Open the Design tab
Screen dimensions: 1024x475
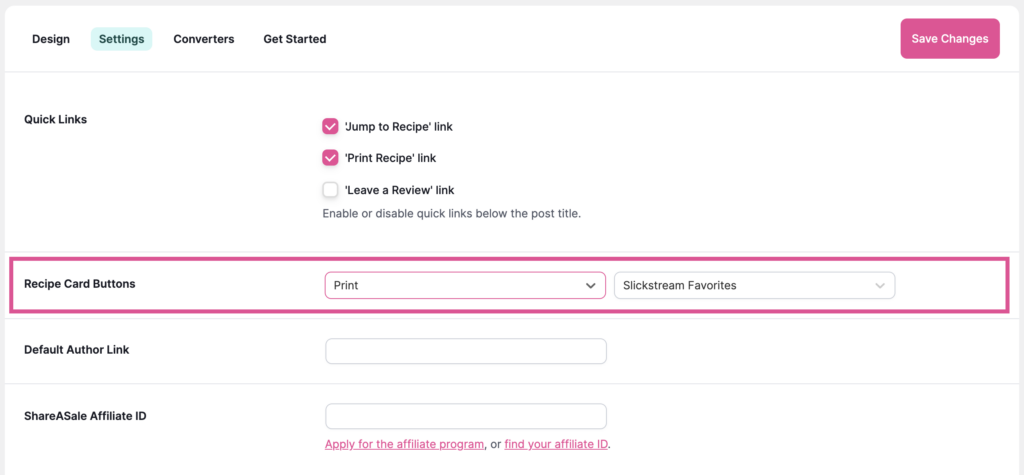coord(51,39)
